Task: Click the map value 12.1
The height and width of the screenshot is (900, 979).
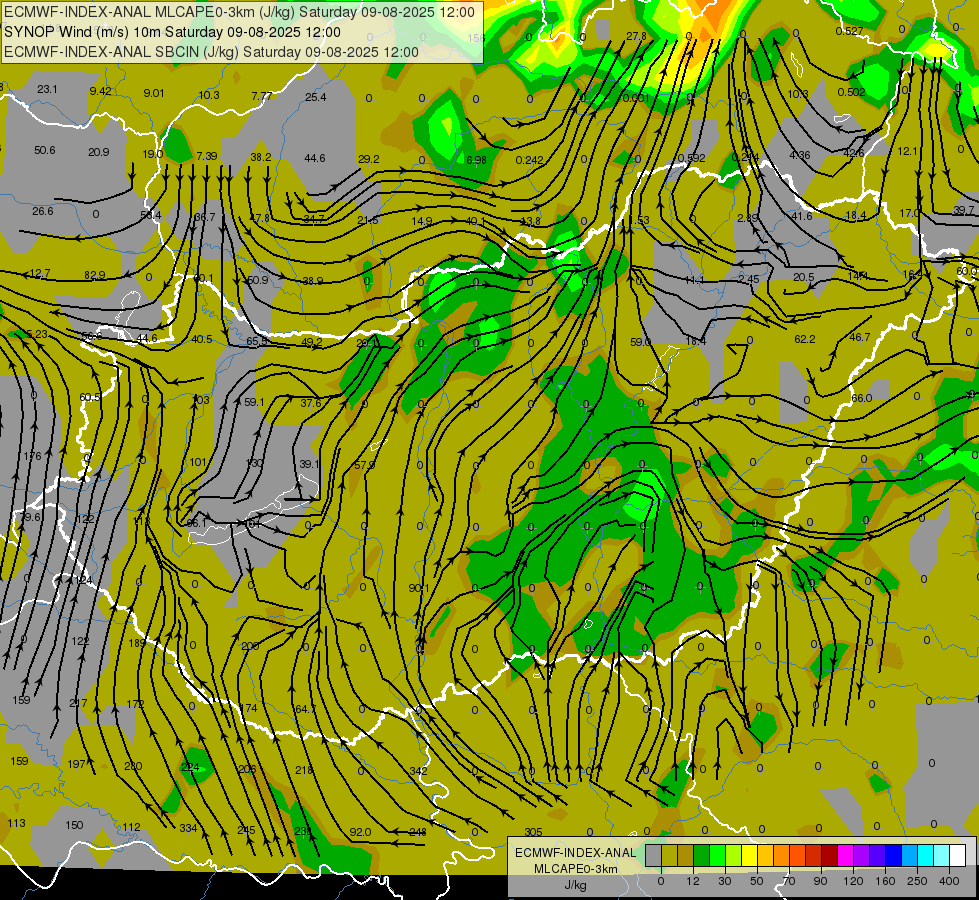Action: 907,151
